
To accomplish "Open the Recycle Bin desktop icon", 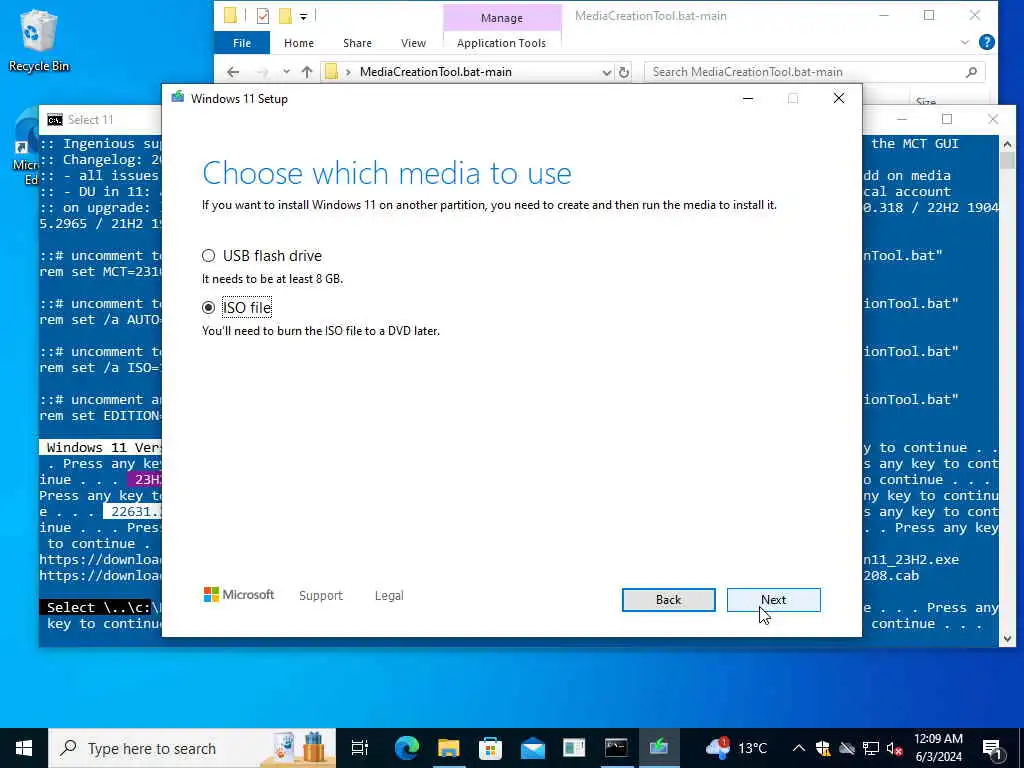I will point(39,40).
